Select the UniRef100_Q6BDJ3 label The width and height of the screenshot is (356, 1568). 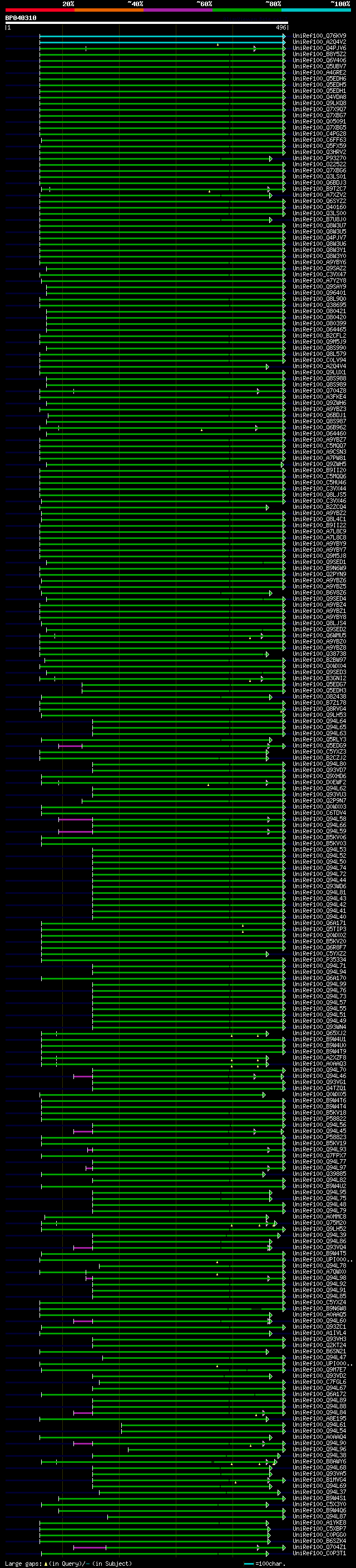pos(319,182)
